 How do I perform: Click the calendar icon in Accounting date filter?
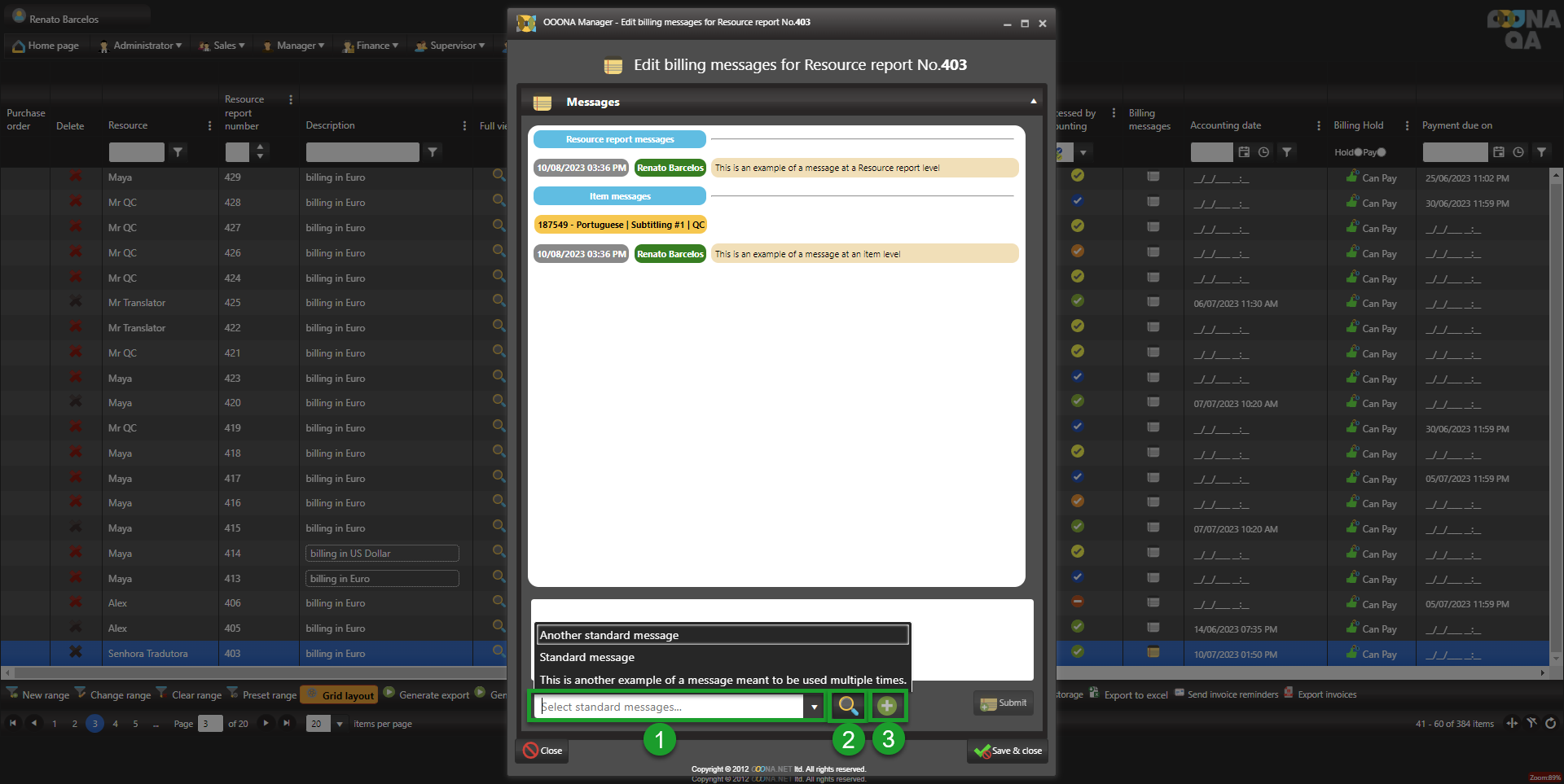pyautogui.click(x=1244, y=152)
